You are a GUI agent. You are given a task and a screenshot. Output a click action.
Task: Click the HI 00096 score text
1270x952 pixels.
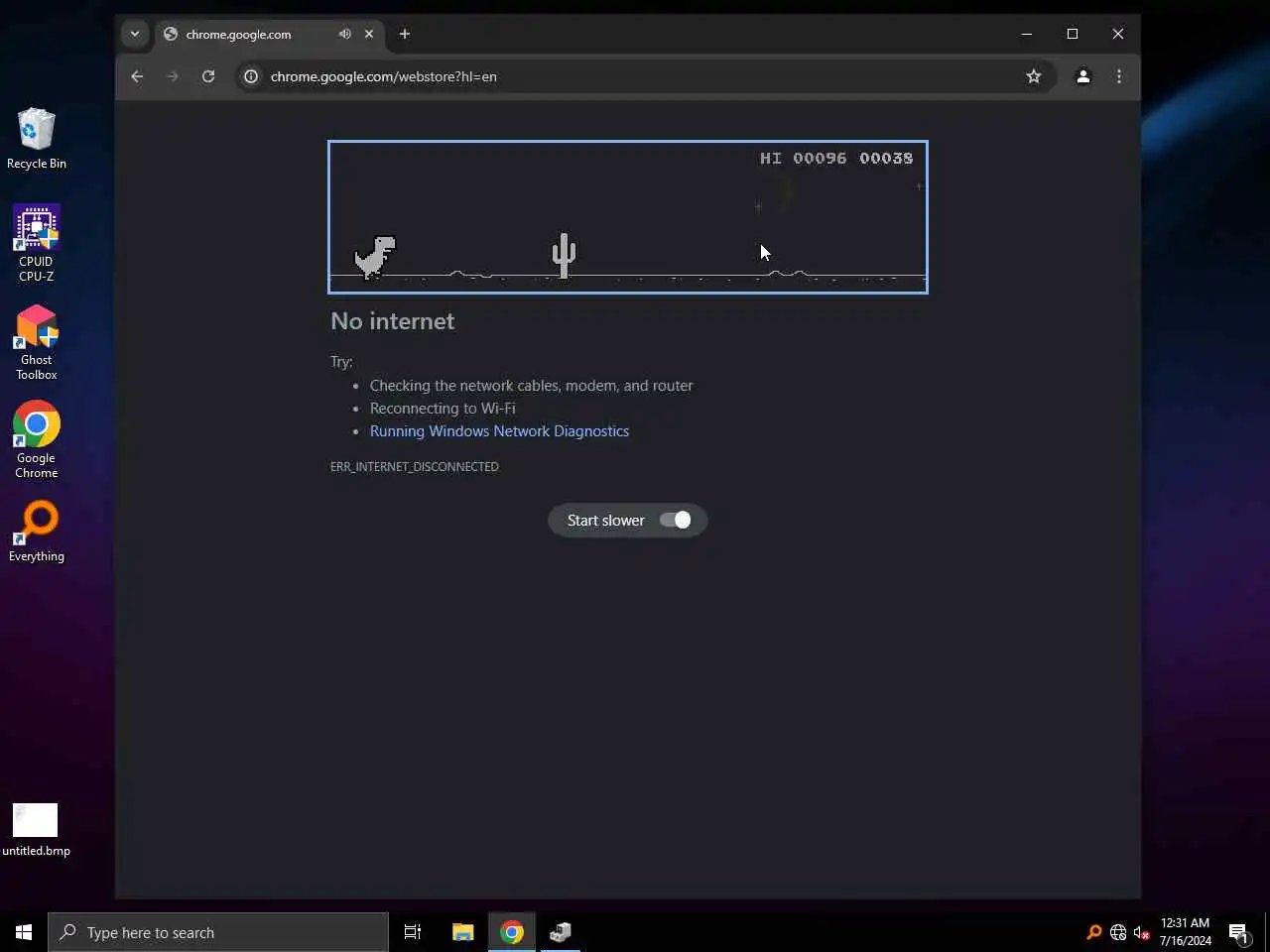tap(804, 159)
